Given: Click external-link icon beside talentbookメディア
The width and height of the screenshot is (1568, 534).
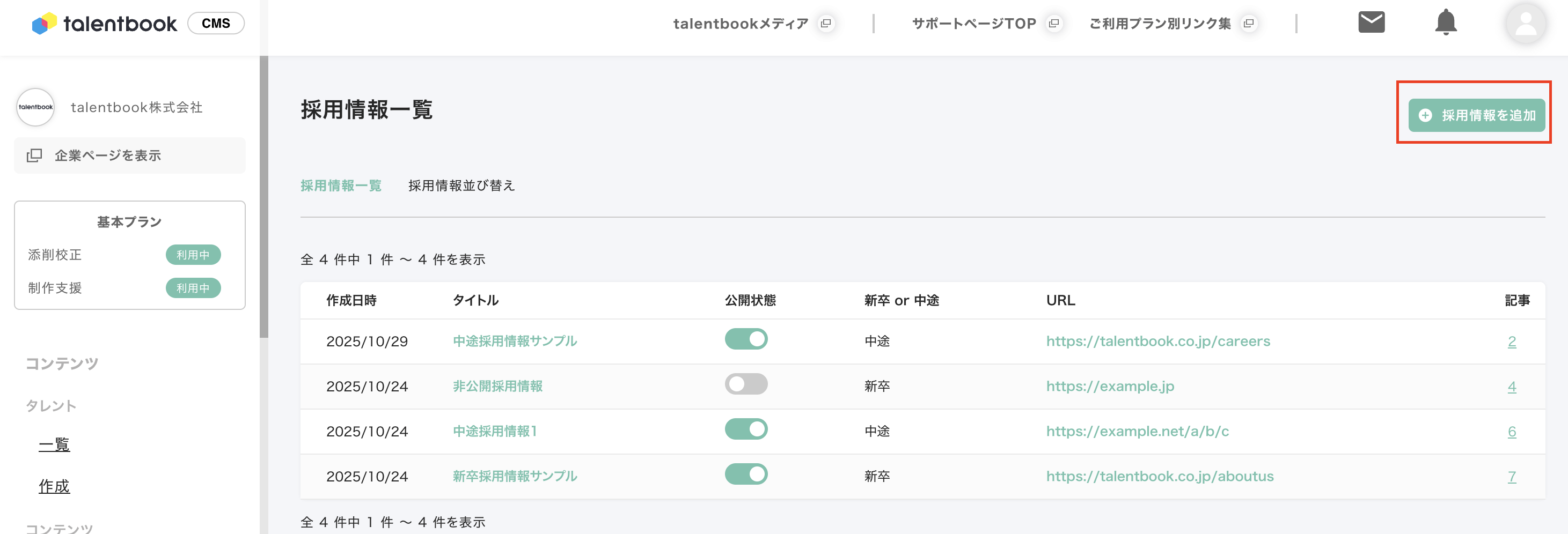Looking at the screenshot, I should point(826,24).
